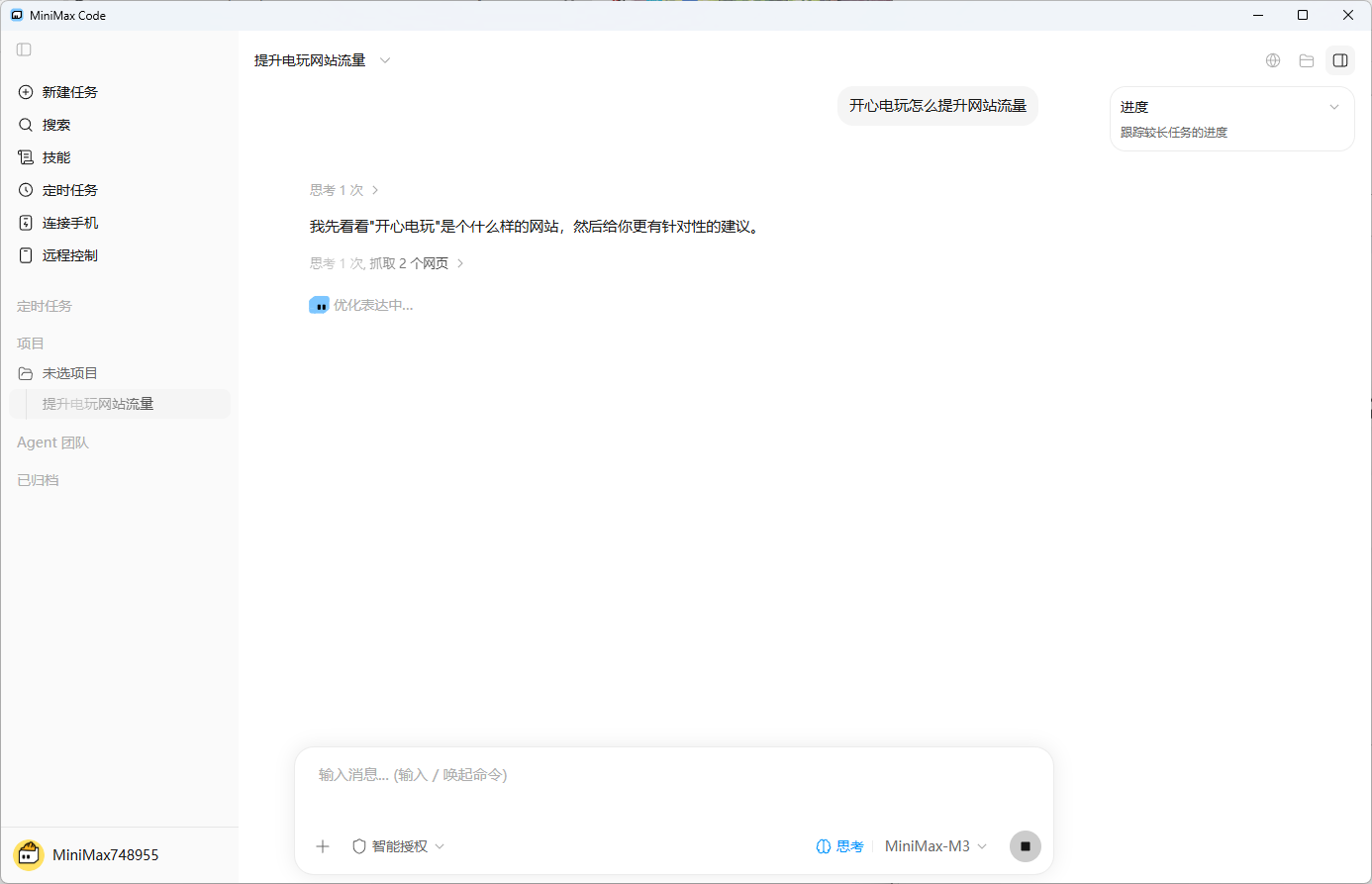Image resolution: width=1372 pixels, height=884 pixels.
Task: Expand the conversation title dropdown chevron
Action: point(385,60)
